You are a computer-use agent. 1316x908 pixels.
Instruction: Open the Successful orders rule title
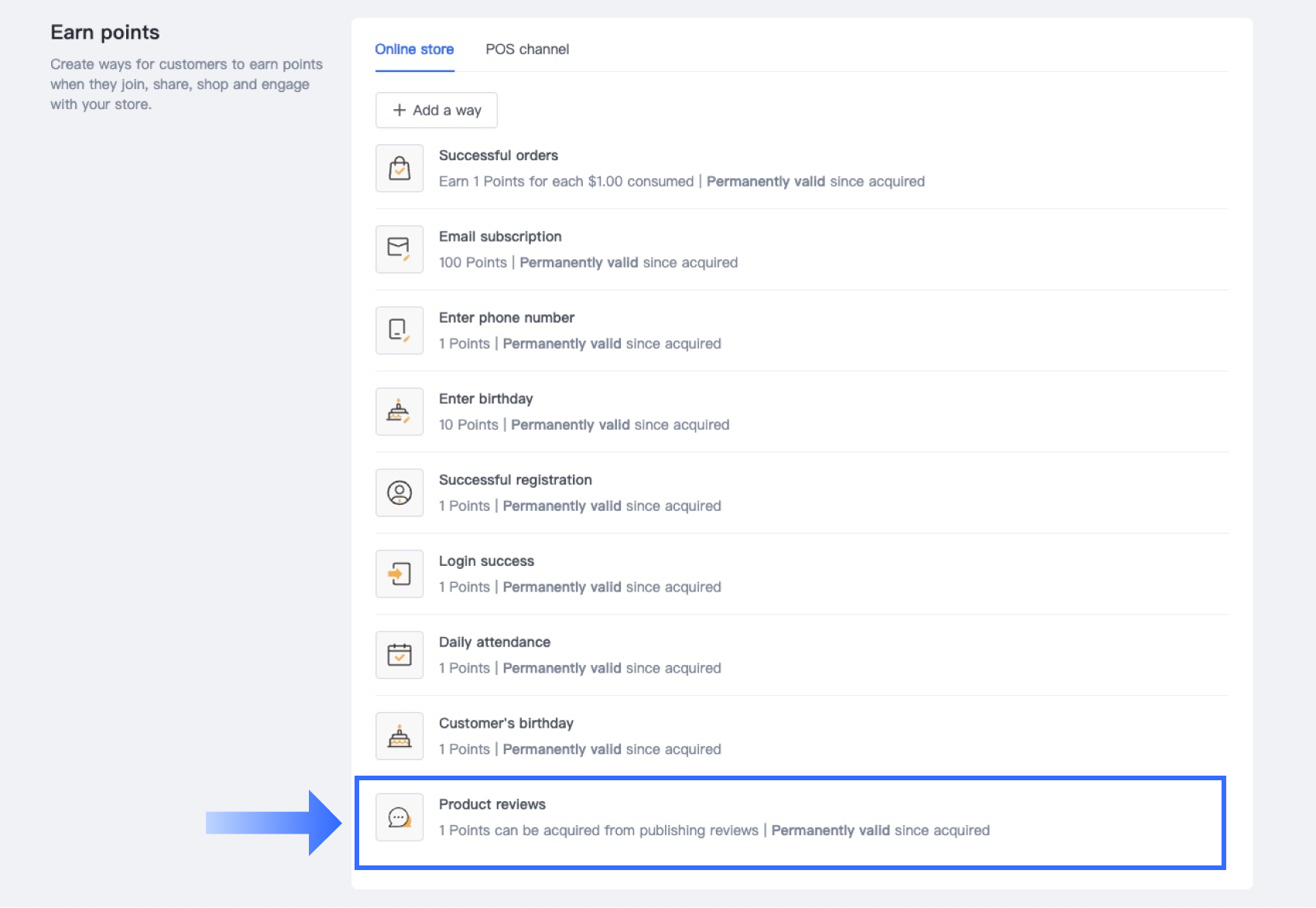[499, 156]
